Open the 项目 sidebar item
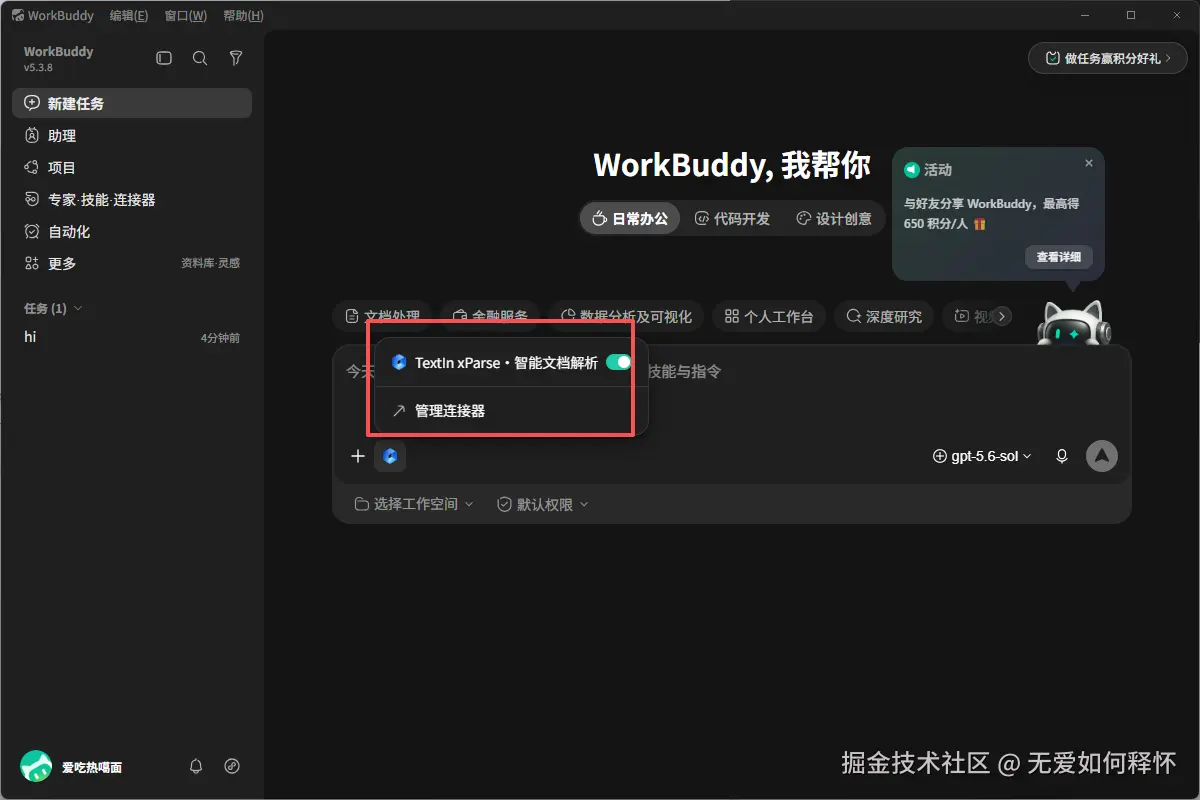This screenshot has width=1200, height=800. coord(132,167)
